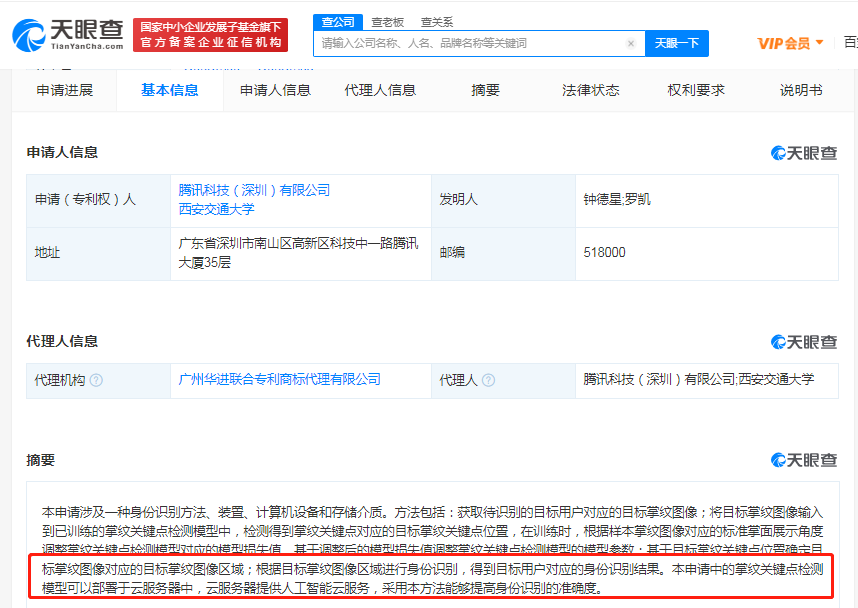
Task: Click the help icon beside 代理人
Action: click(x=489, y=380)
